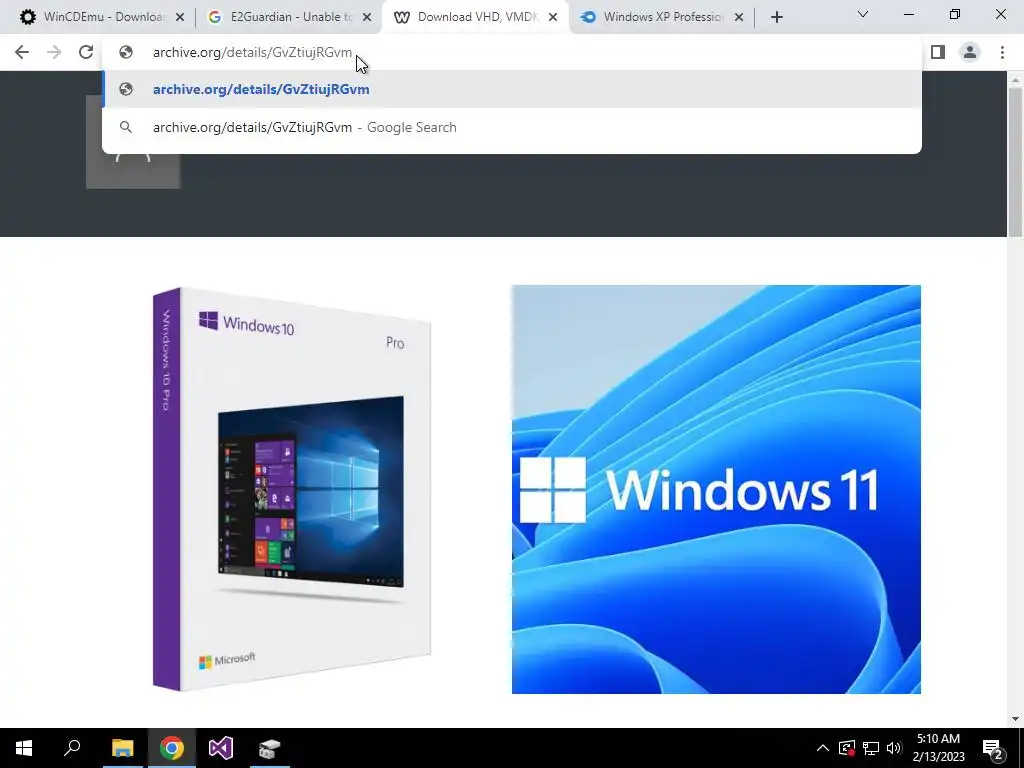Click the forward navigation arrow
The image size is (1024, 768).
click(x=54, y=52)
